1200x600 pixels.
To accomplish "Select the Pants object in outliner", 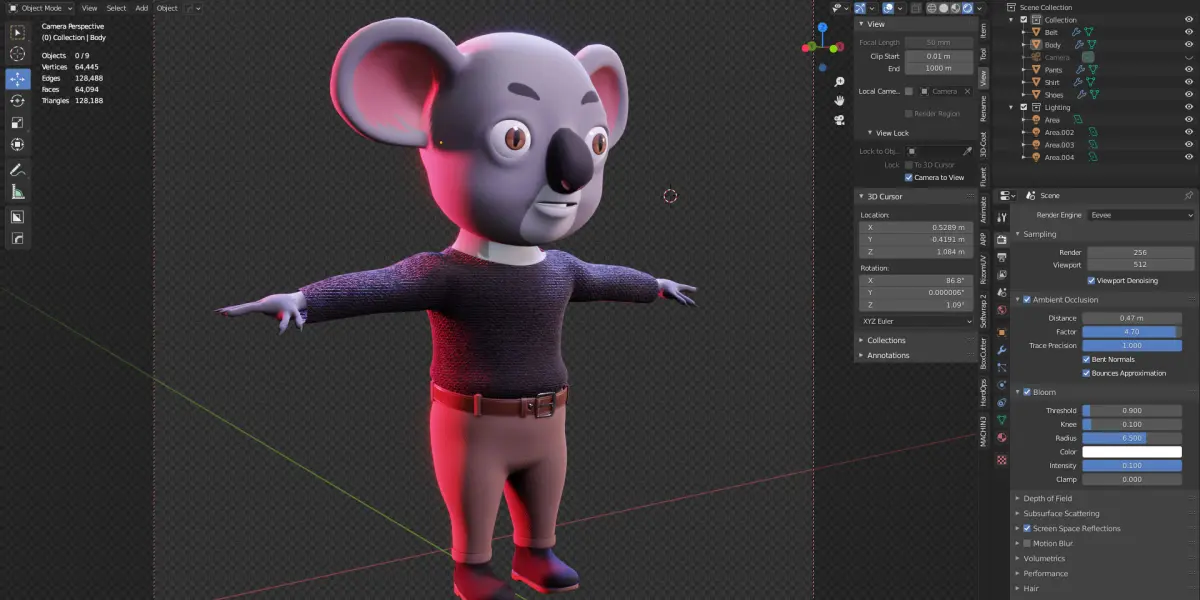I will click(x=1054, y=70).
